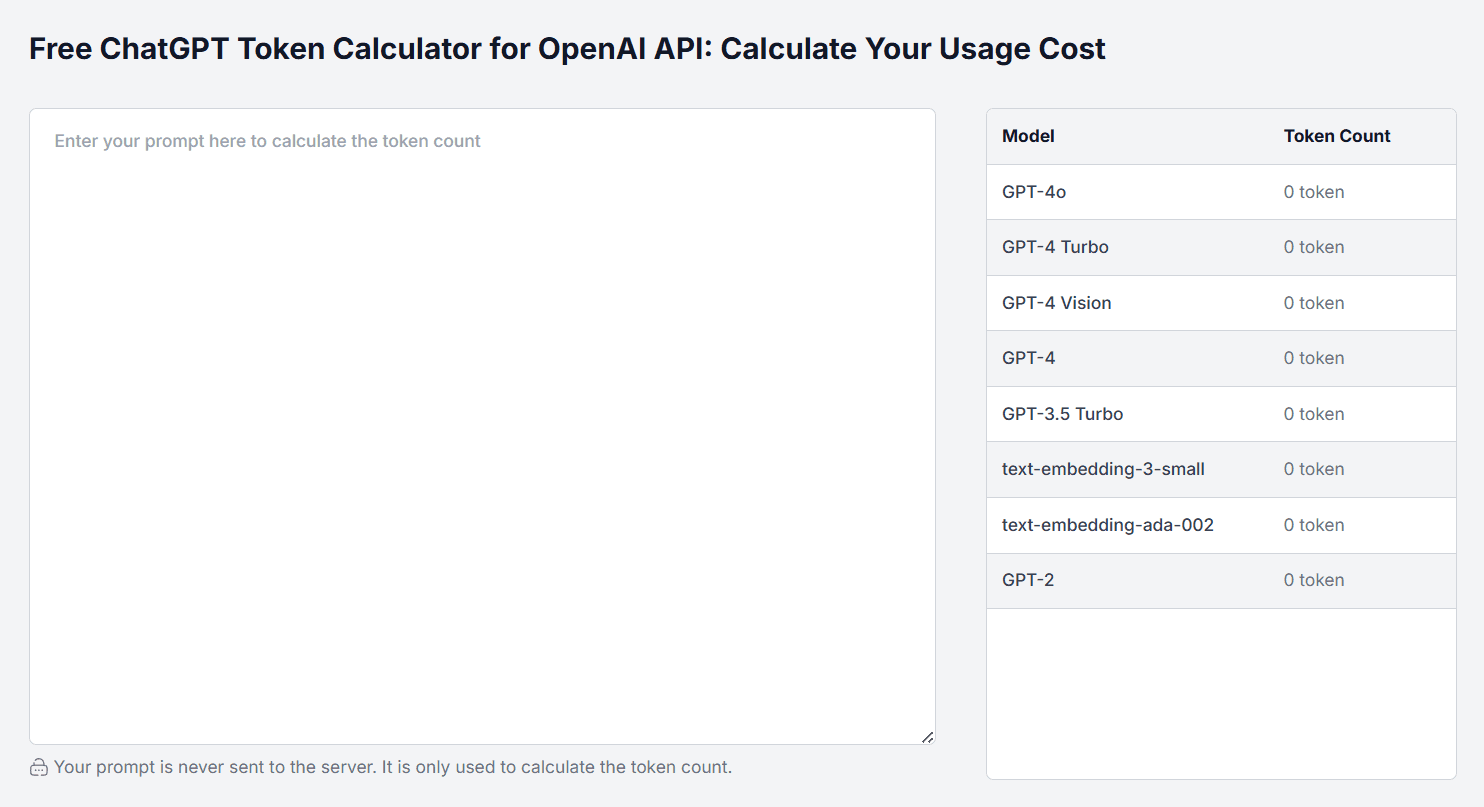The height and width of the screenshot is (807, 1484).
Task: Click the textarea resize handle corner
Action: click(x=927, y=737)
